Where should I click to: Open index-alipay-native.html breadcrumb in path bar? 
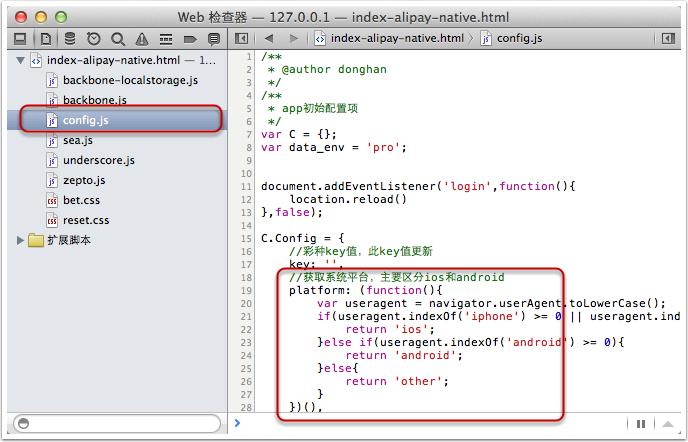388,38
